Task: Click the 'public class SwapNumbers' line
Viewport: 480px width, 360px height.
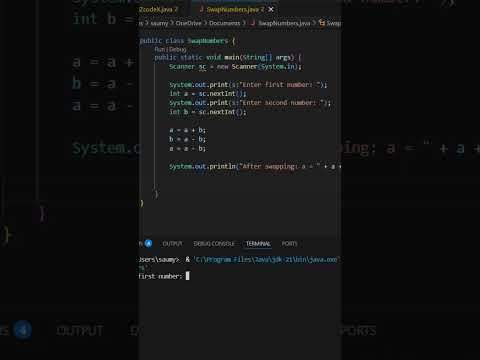Action: (187, 41)
